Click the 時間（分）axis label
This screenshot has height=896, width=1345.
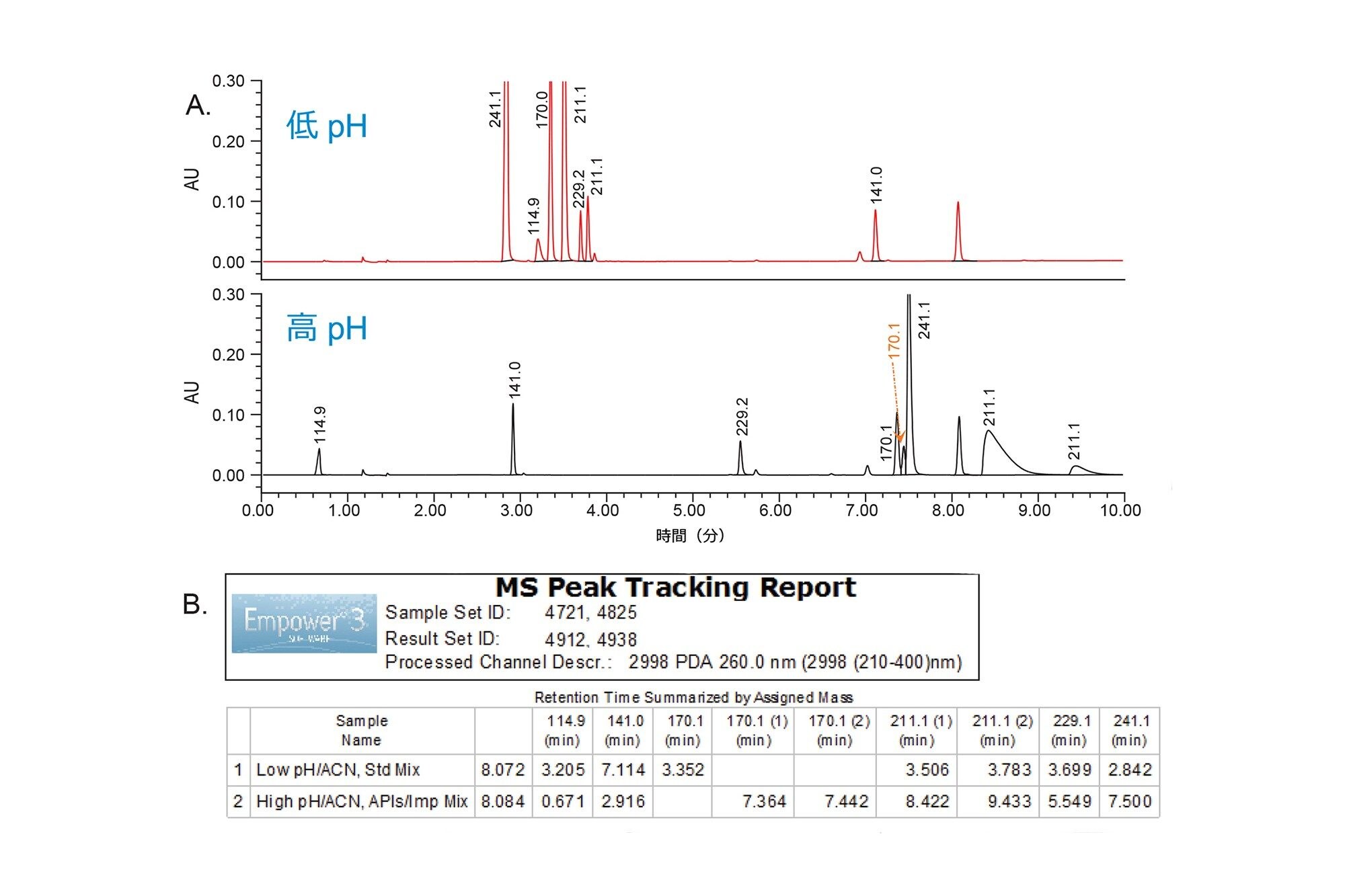coord(690,536)
